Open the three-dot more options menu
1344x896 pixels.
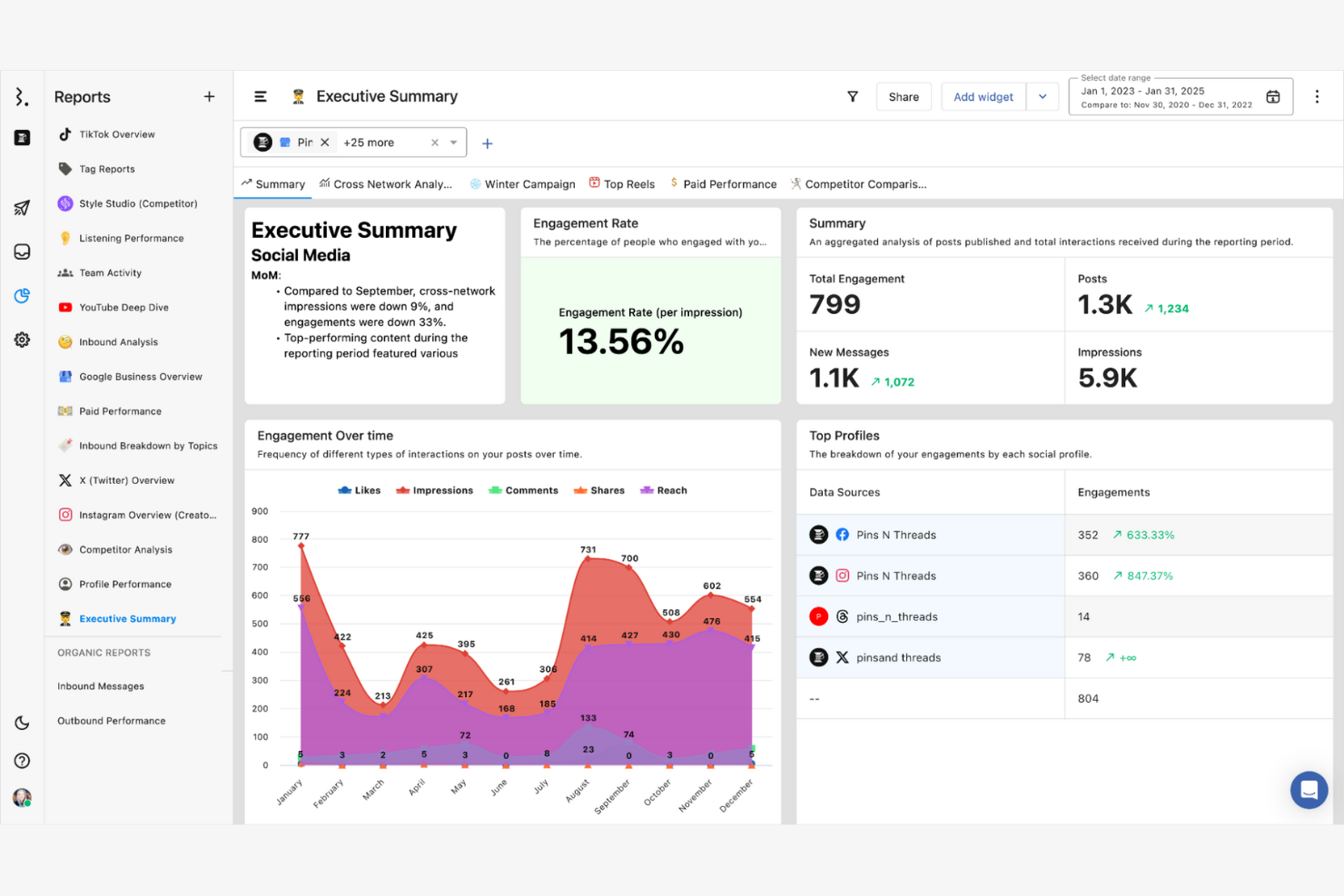click(x=1317, y=96)
